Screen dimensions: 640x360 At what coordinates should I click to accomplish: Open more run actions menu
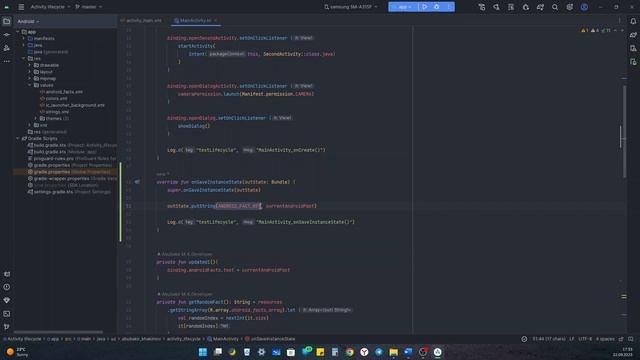(x=449, y=7)
